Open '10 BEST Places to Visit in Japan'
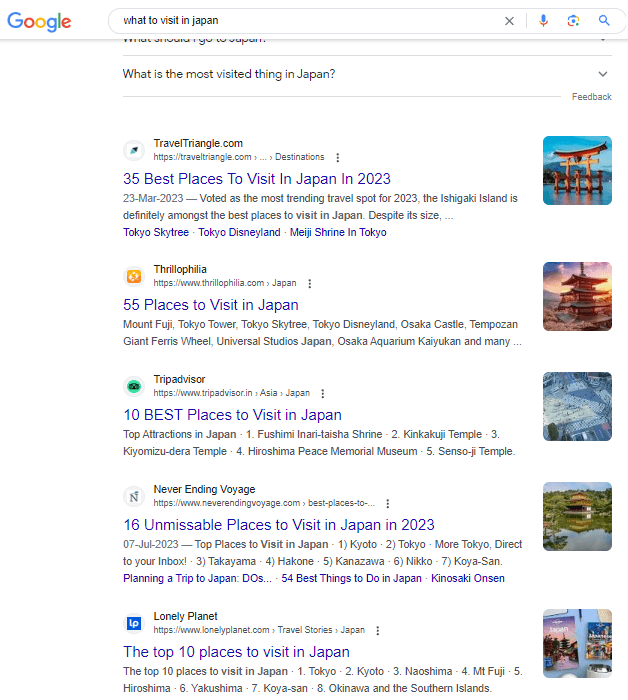The image size is (628, 700). (x=233, y=415)
